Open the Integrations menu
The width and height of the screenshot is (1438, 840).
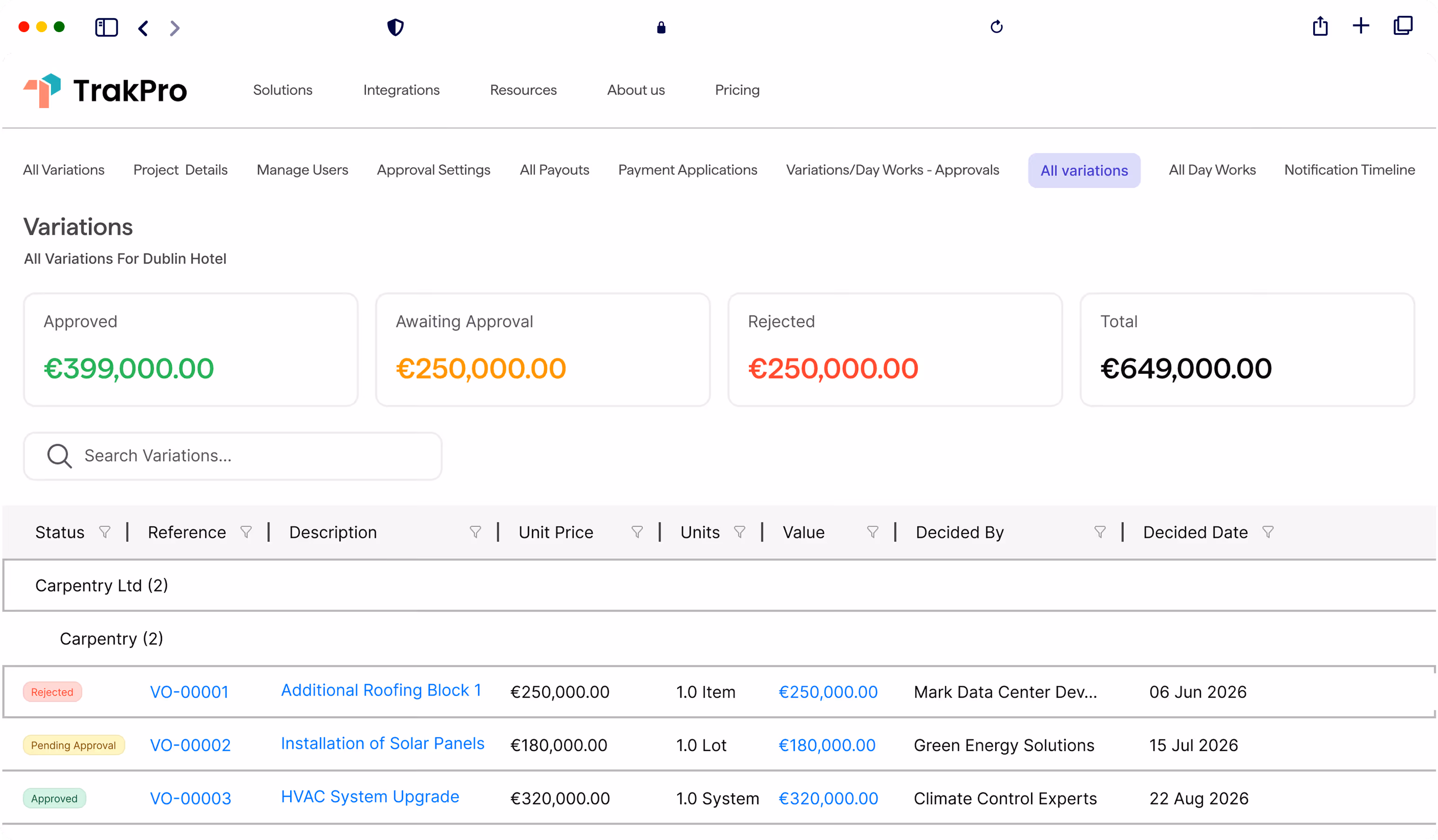pyautogui.click(x=401, y=90)
